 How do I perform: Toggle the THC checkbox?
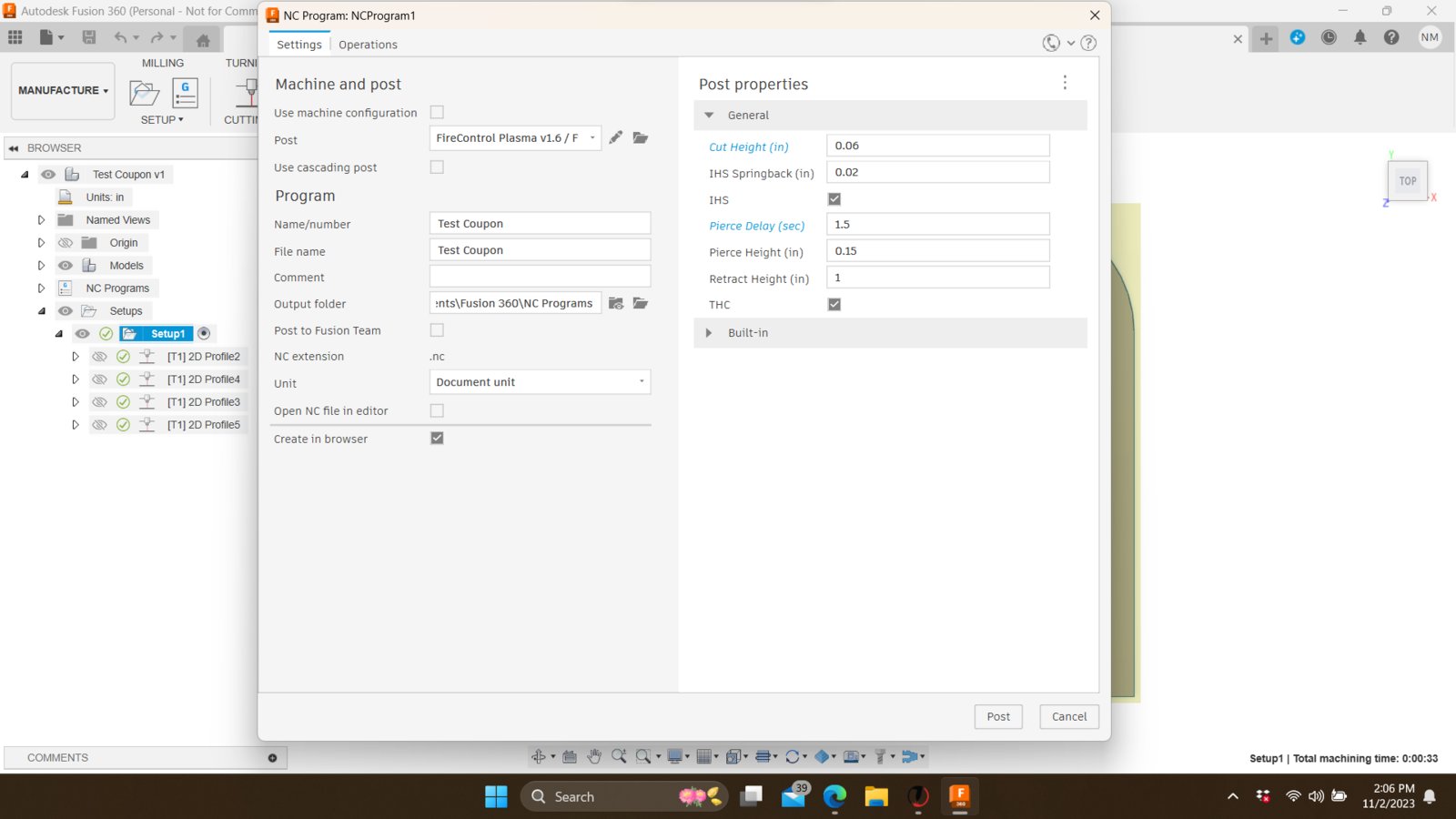coord(834,304)
